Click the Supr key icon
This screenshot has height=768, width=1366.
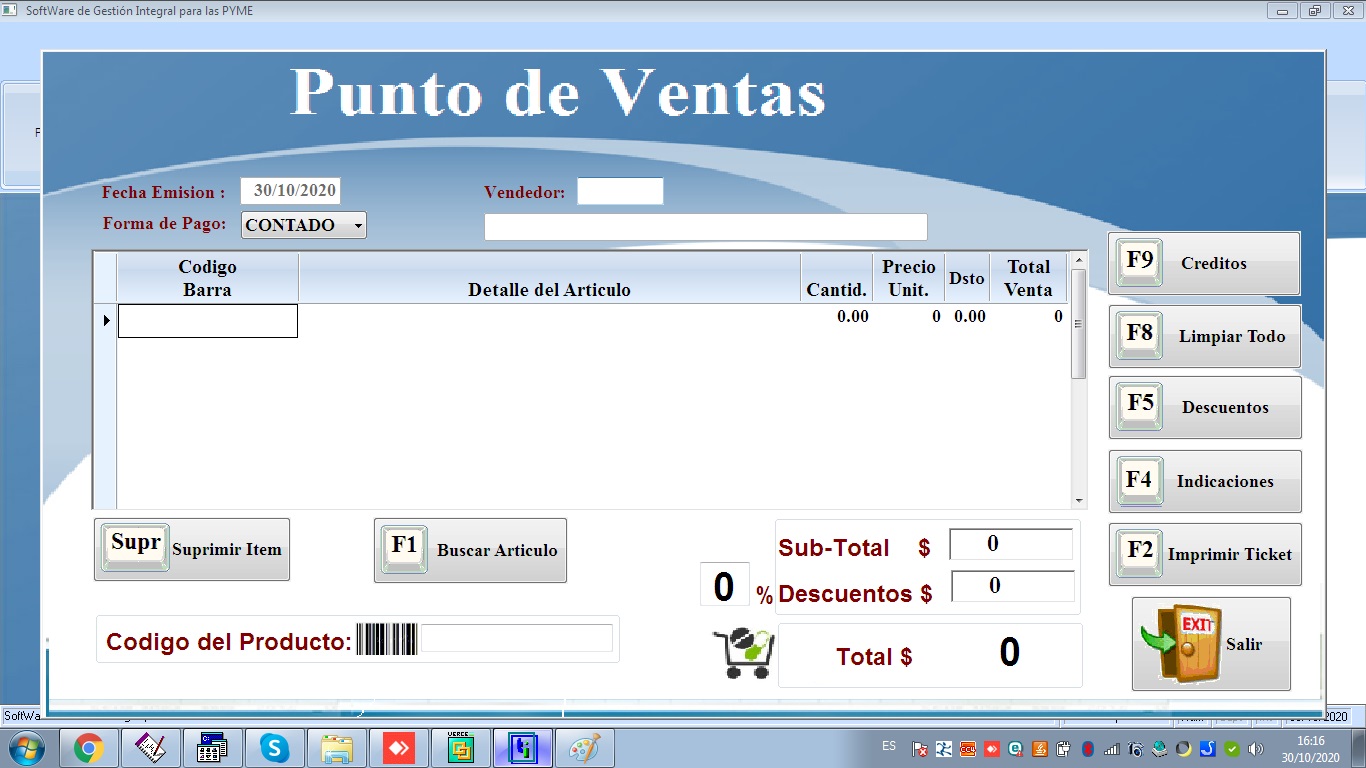point(135,546)
